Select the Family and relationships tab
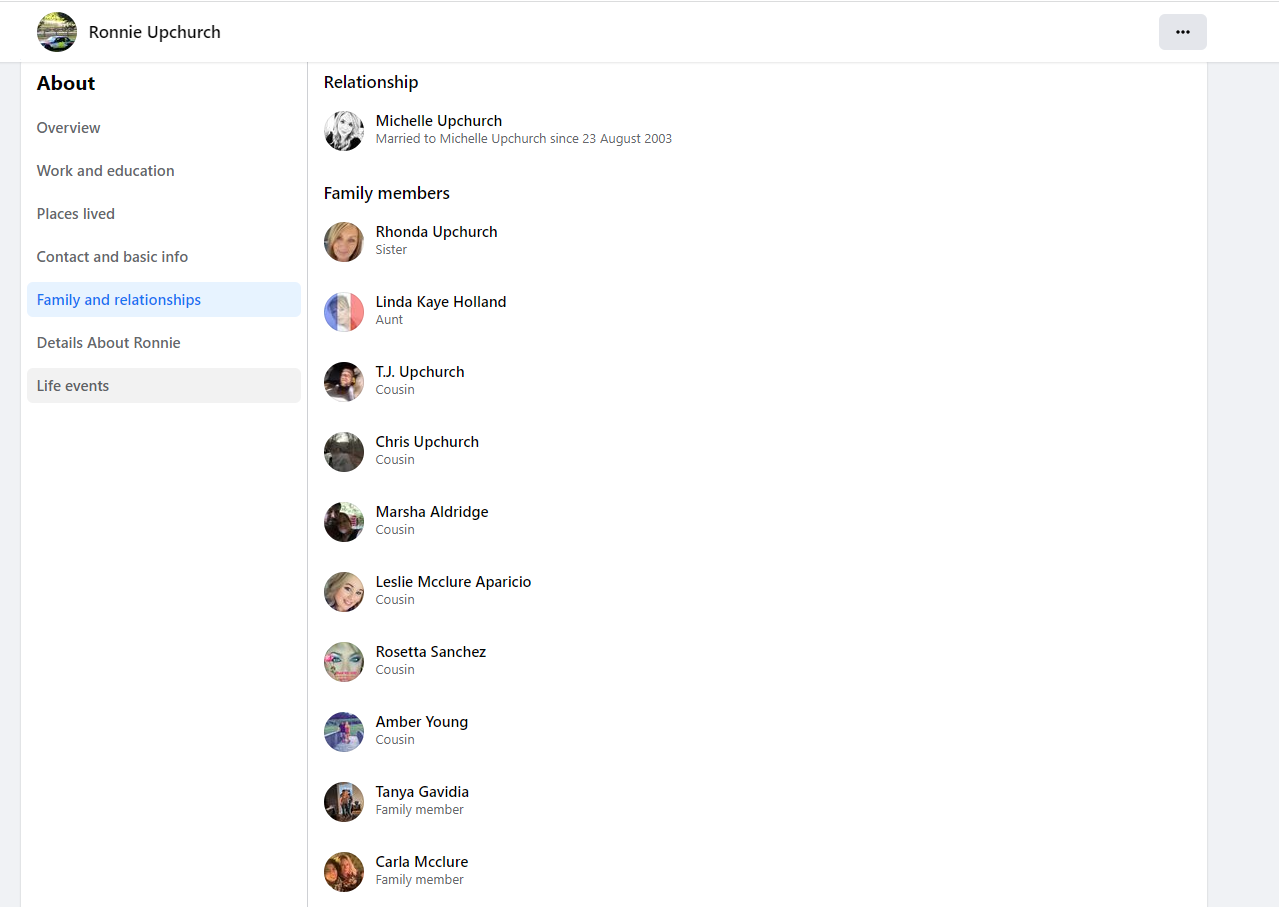Viewport: 1279px width, 907px height. [x=119, y=300]
